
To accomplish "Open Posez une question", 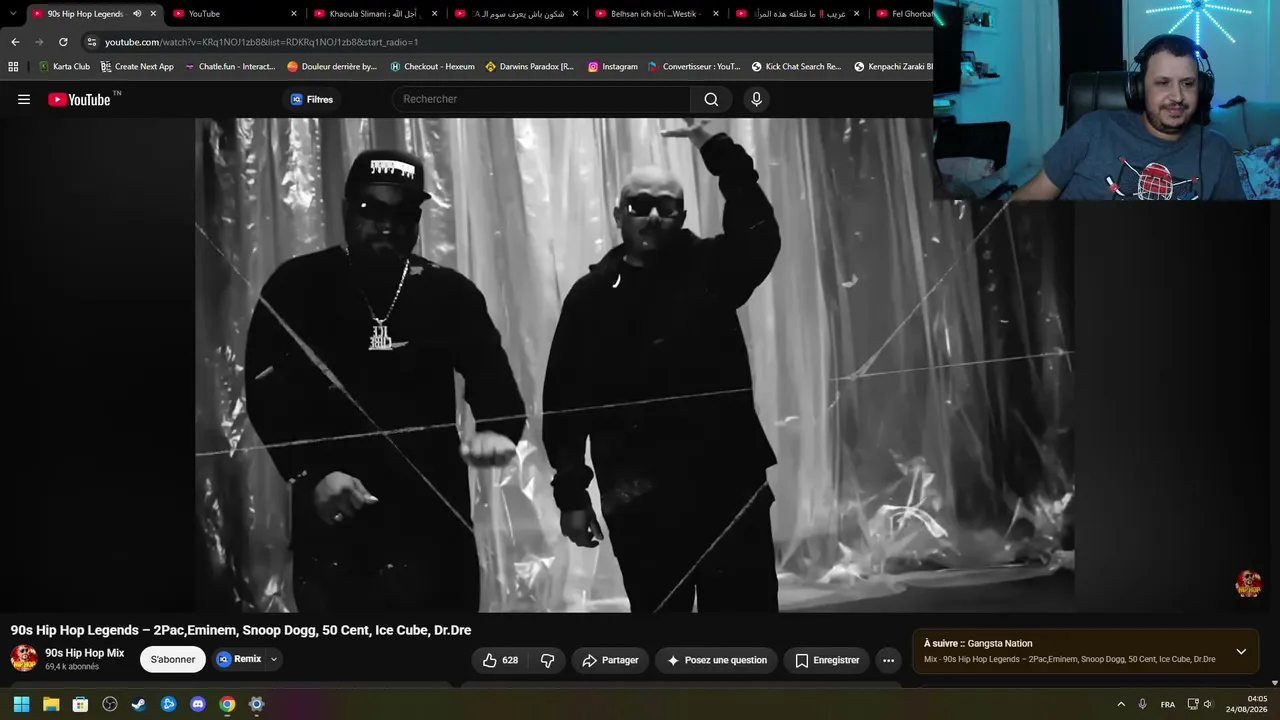I will coord(717,660).
